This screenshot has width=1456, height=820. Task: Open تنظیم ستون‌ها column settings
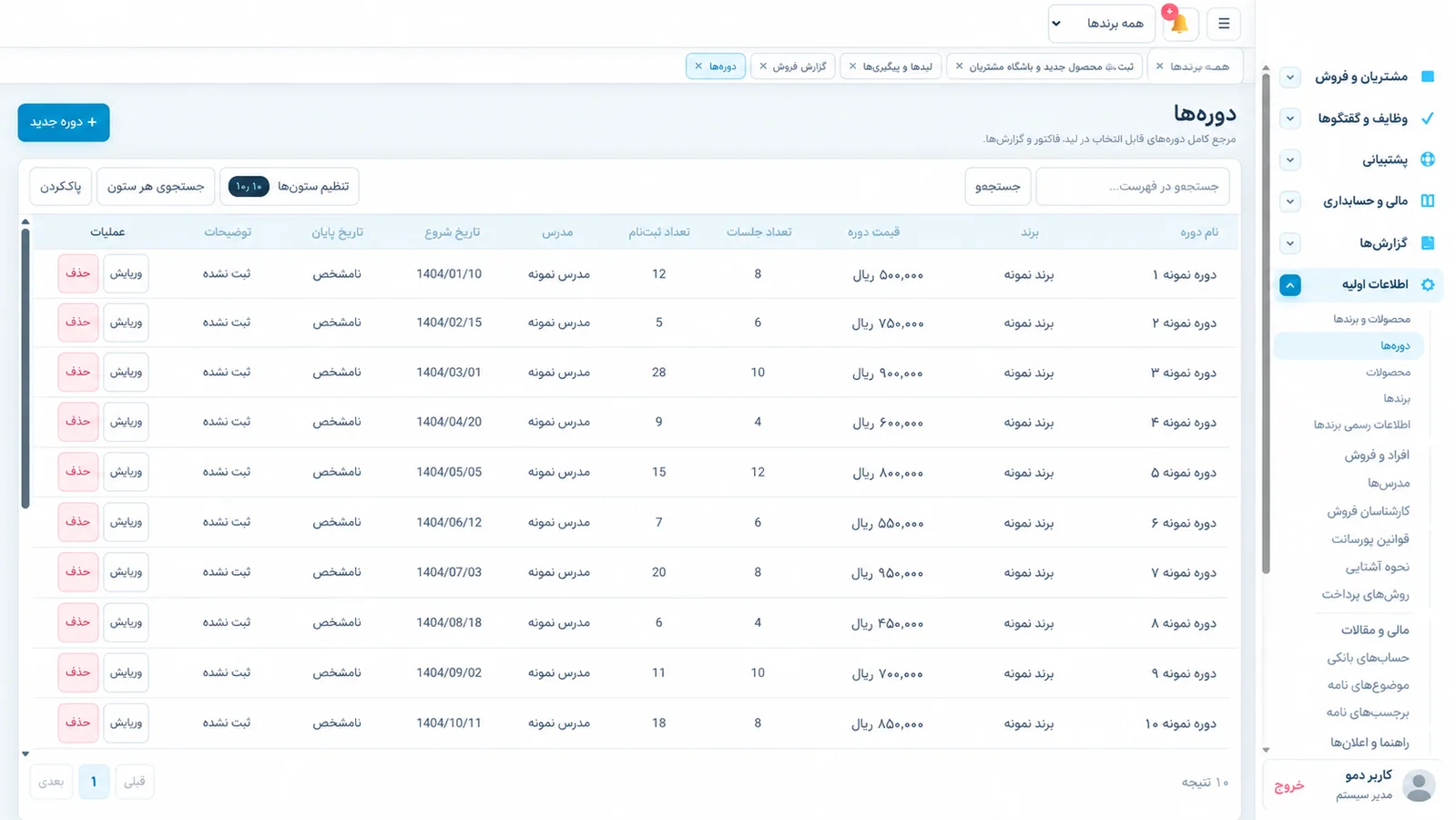[x=290, y=186]
